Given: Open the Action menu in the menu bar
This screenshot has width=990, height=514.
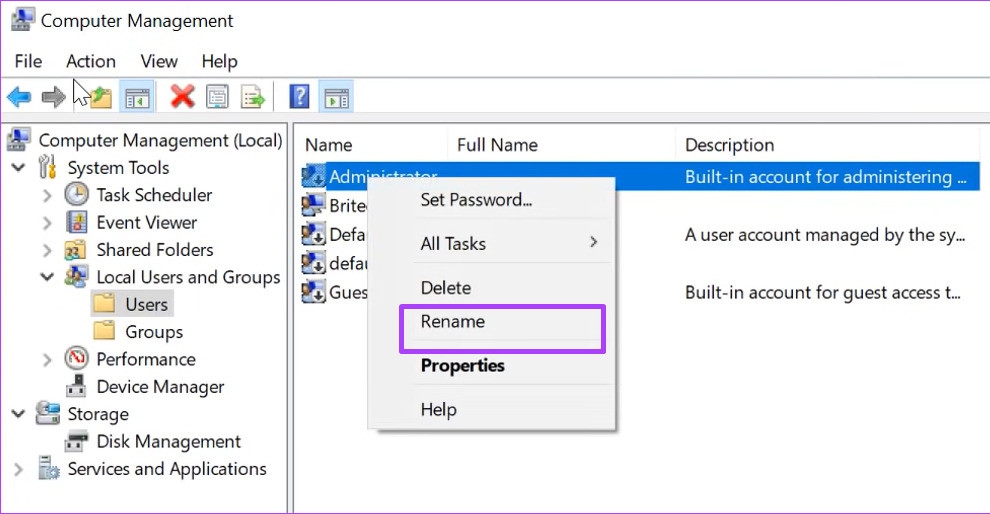Looking at the screenshot, I should coord(91,61).
